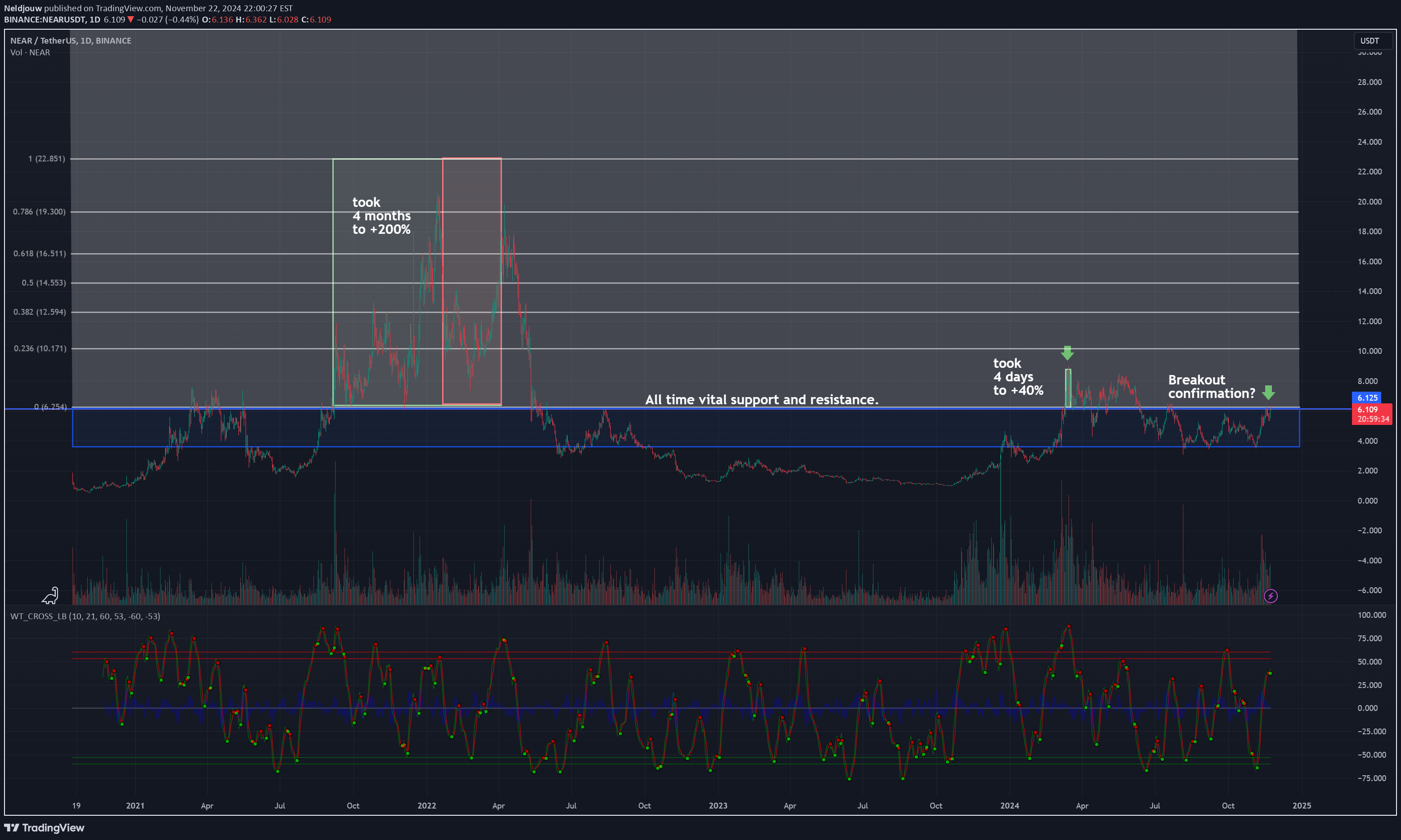
Task: Click the Fib level label 0.5 (14.553)
Action: (x=44, y=282)
